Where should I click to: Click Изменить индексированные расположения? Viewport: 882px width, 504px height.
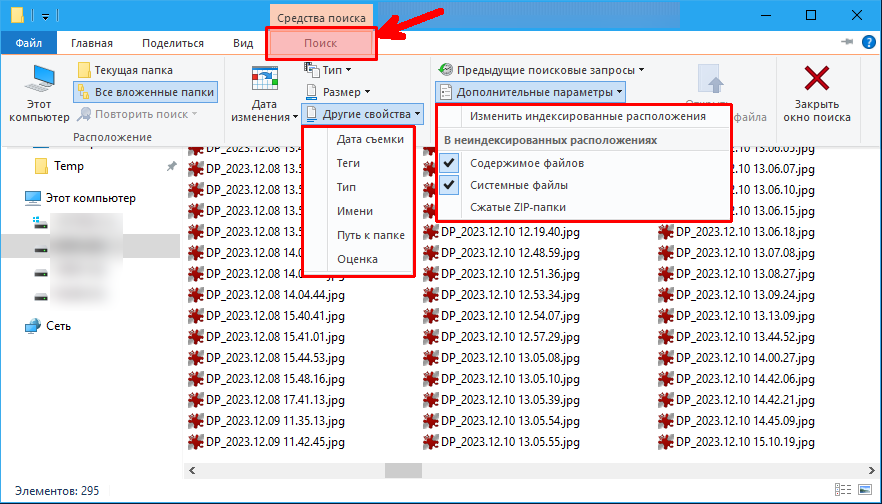point(588,116)
